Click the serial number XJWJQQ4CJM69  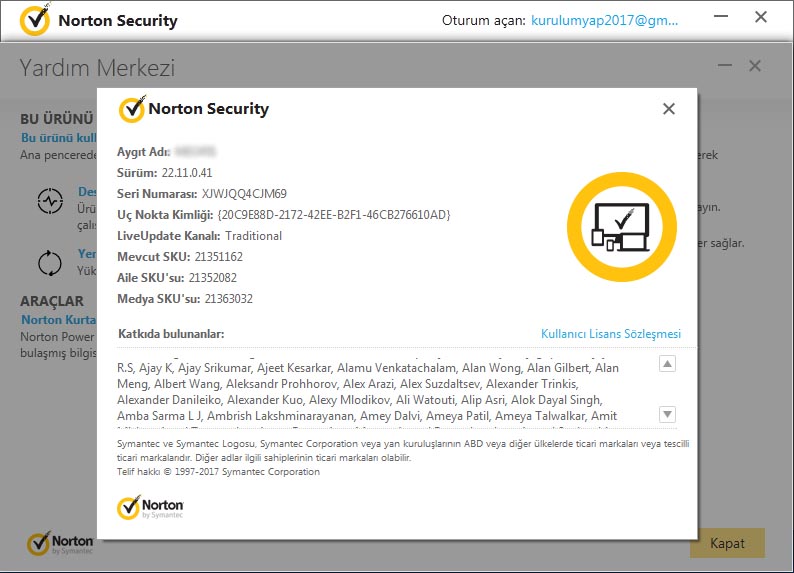pyautogui.click(x=244, y=194)
